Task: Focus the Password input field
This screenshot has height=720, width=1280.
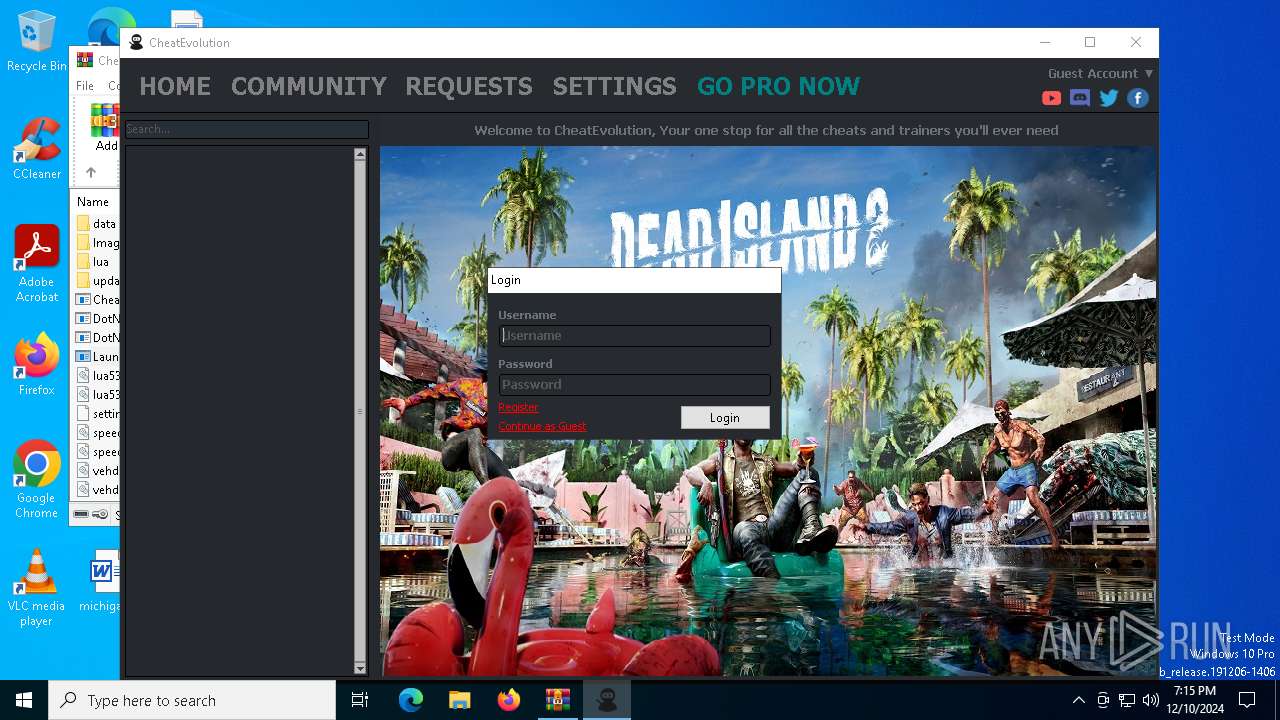Action: [634, 385]
